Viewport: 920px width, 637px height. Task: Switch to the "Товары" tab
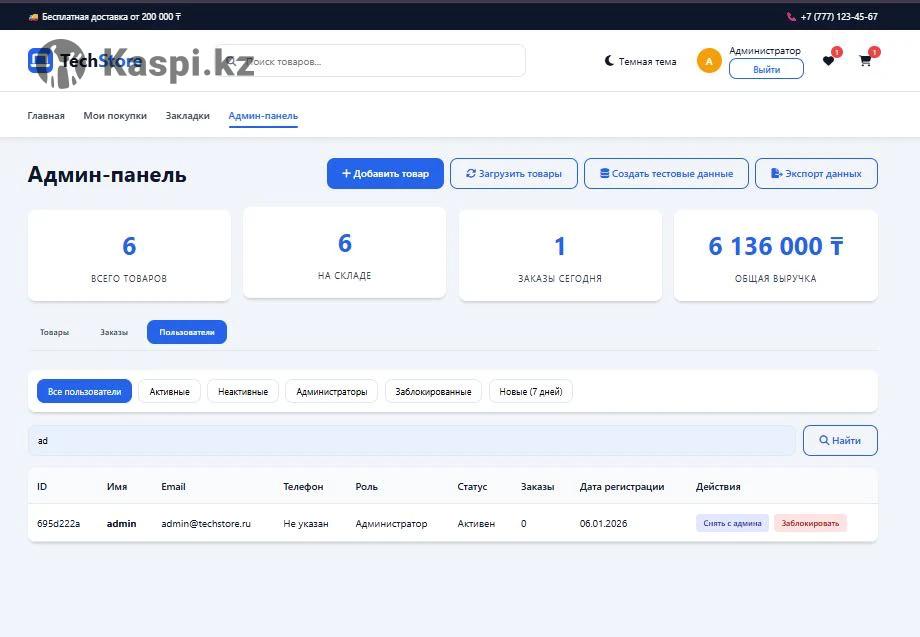[x=54, y=332]
